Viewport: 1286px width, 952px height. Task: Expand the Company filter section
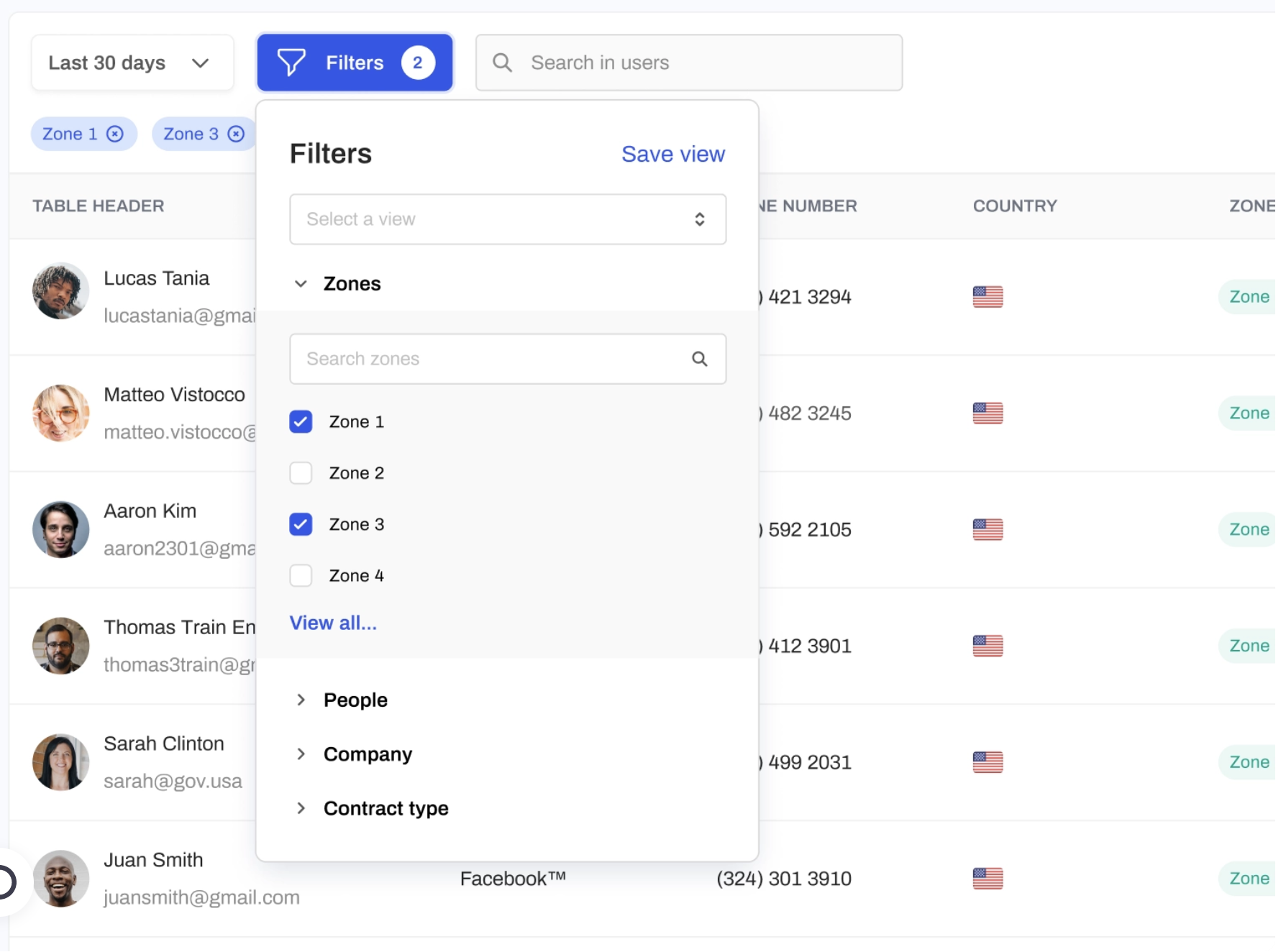(301, 754)
